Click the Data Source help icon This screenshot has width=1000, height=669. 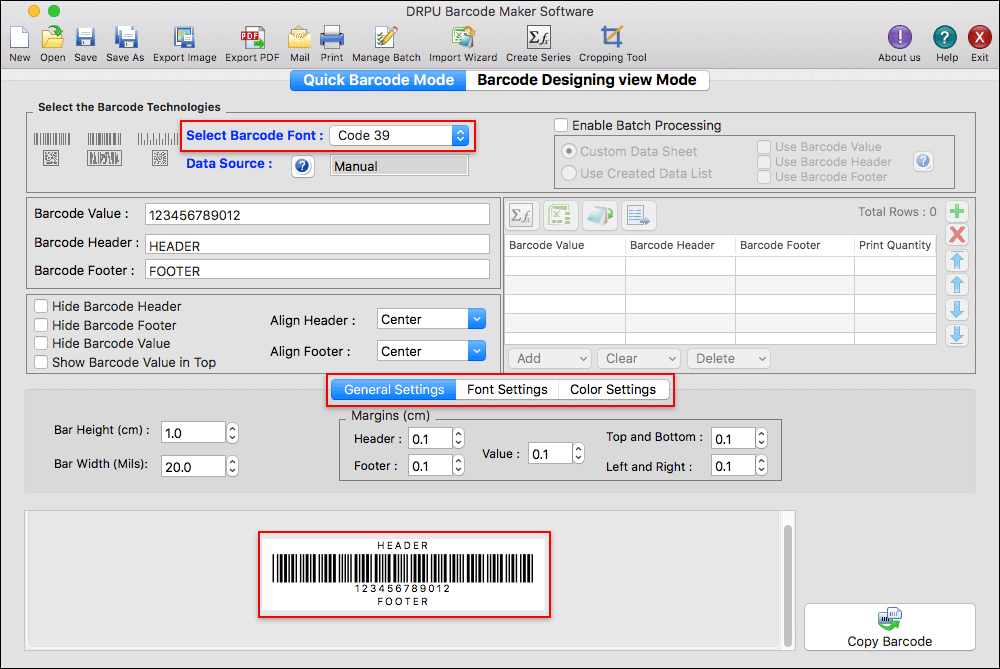pyautogui.click(x=302, y=166)
